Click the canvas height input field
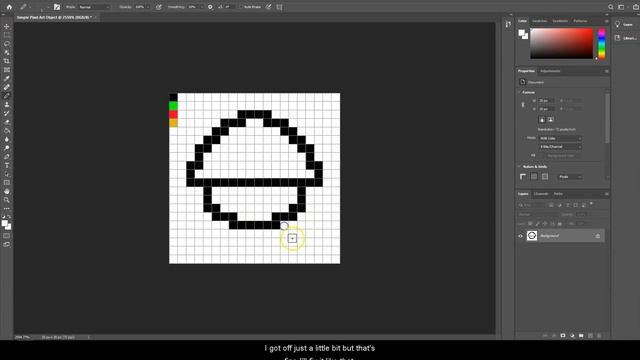Image resolution: width=640 pixels, height=360 pixels. 546,109
